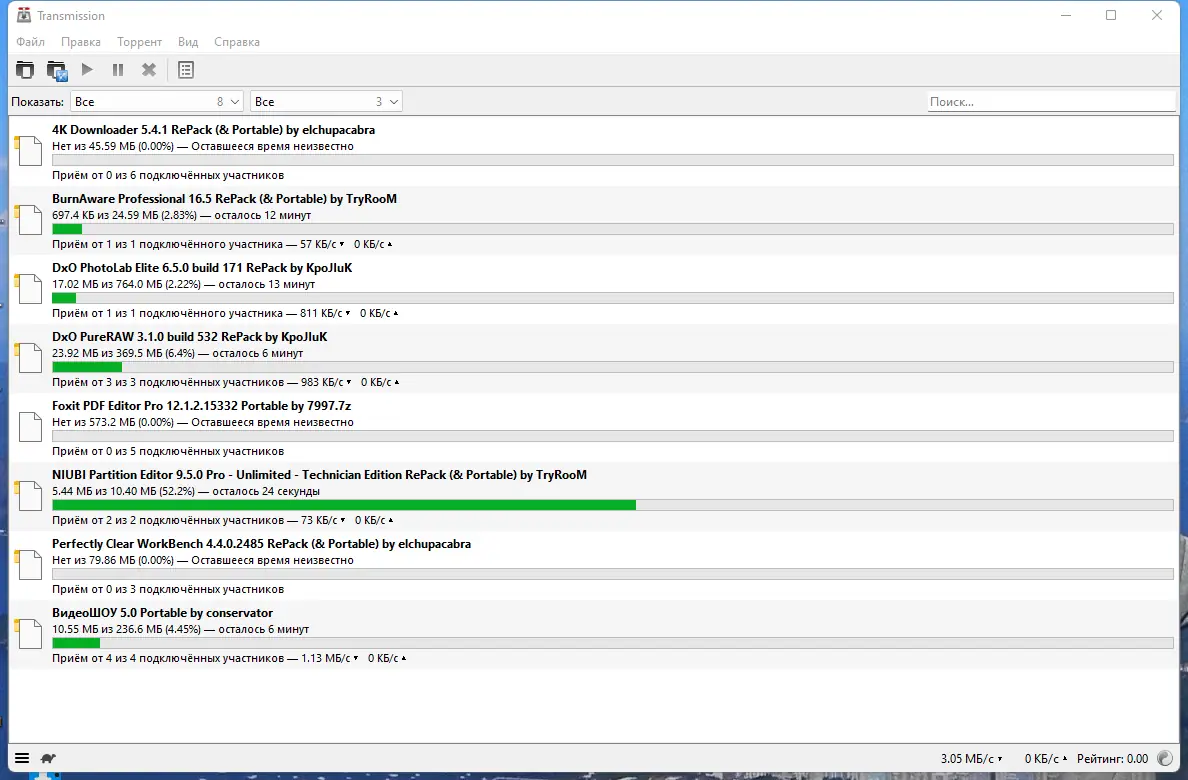
Task: Open torrent from URL toolbar icon
Action: click(x=57, y=70)
